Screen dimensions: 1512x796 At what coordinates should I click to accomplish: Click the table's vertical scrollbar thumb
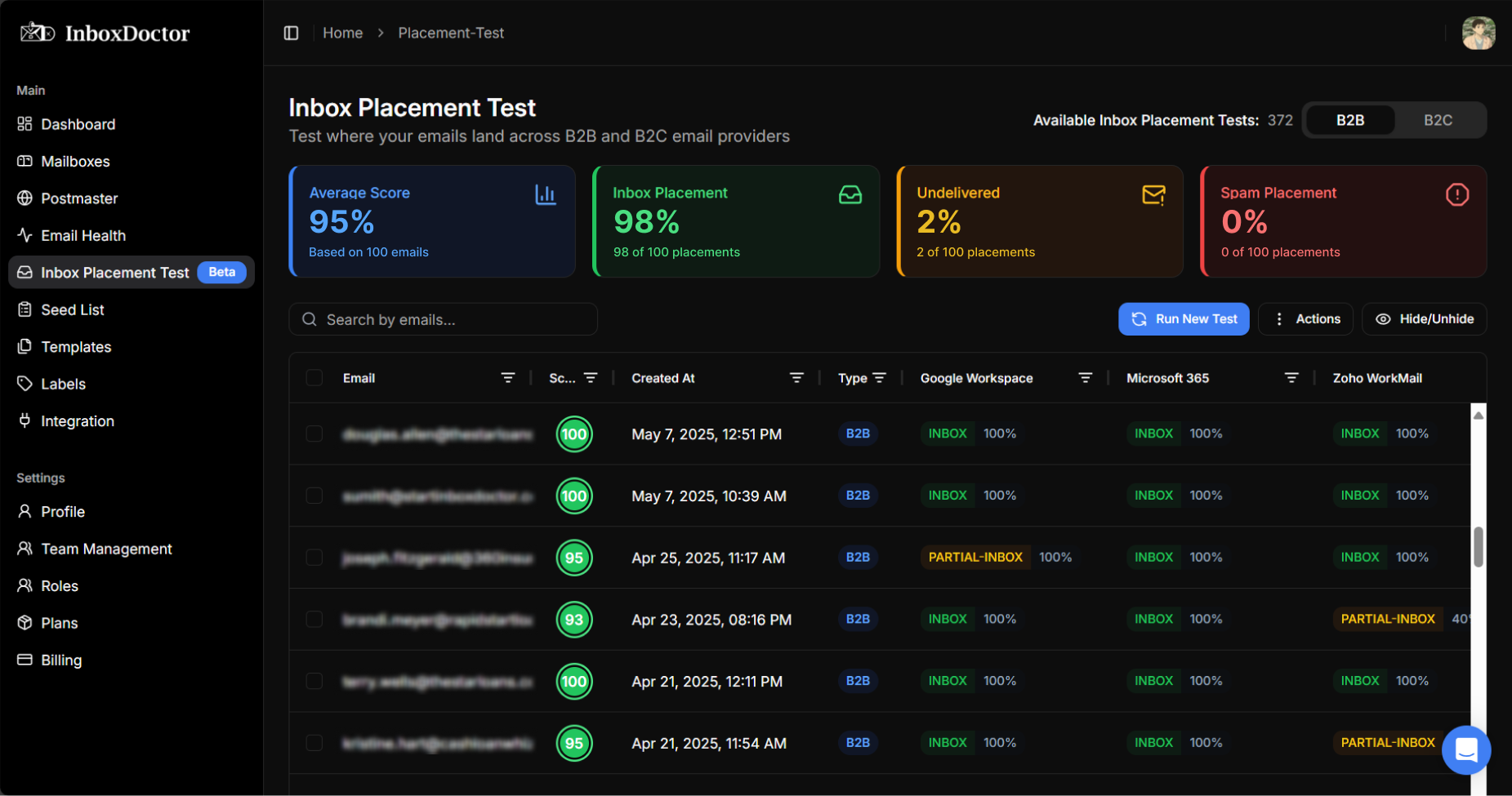pyautogui.click(x=1478, y=547)
